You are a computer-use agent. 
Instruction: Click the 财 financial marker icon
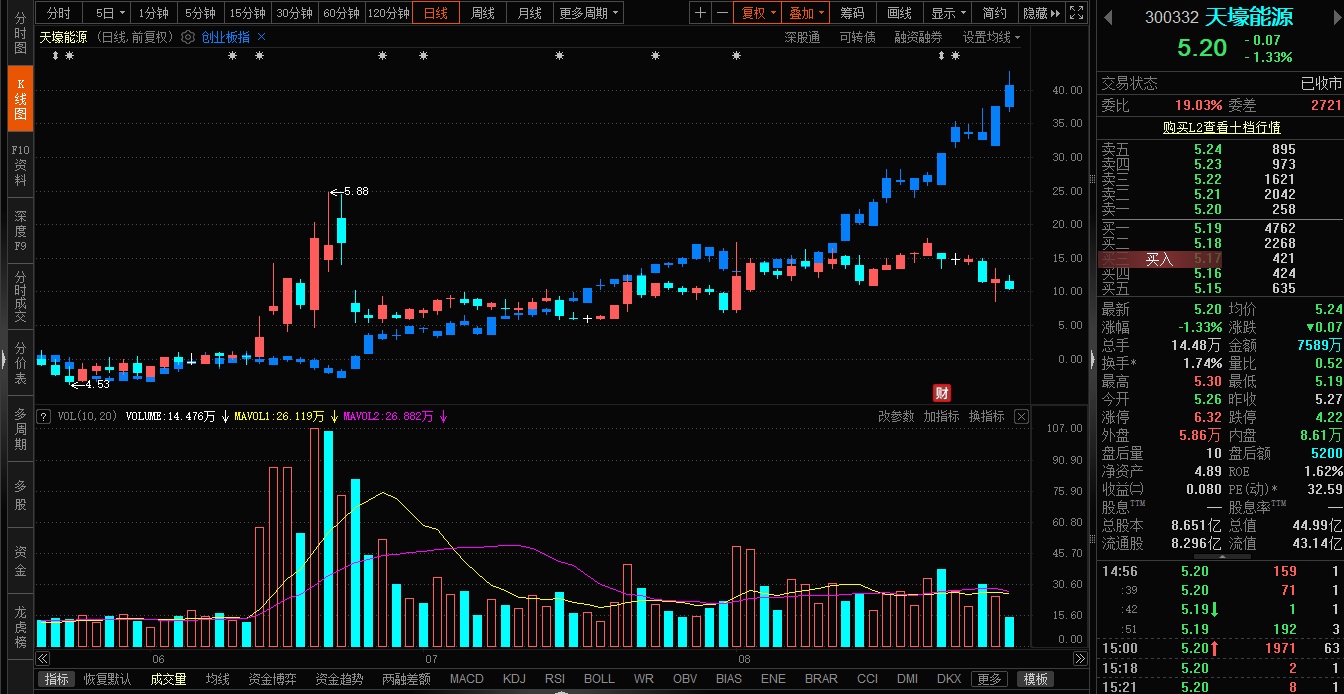click(941, 392)
